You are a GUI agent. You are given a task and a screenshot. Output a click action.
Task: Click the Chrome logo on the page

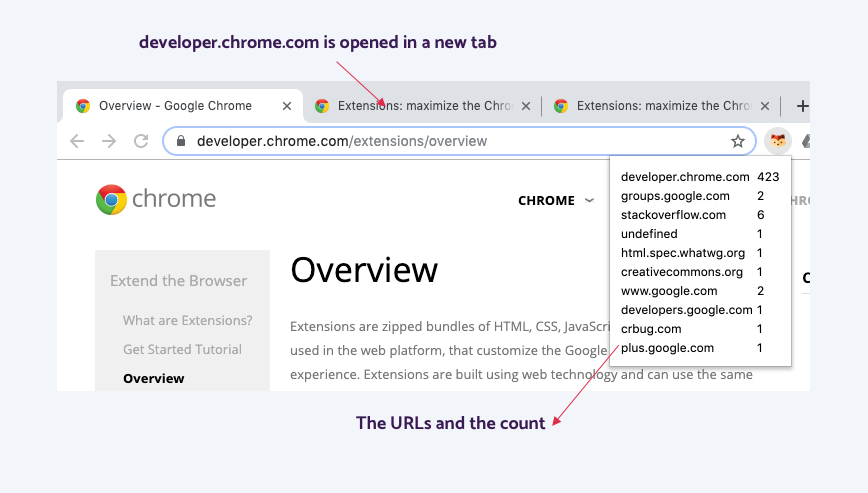pos(156,199)
